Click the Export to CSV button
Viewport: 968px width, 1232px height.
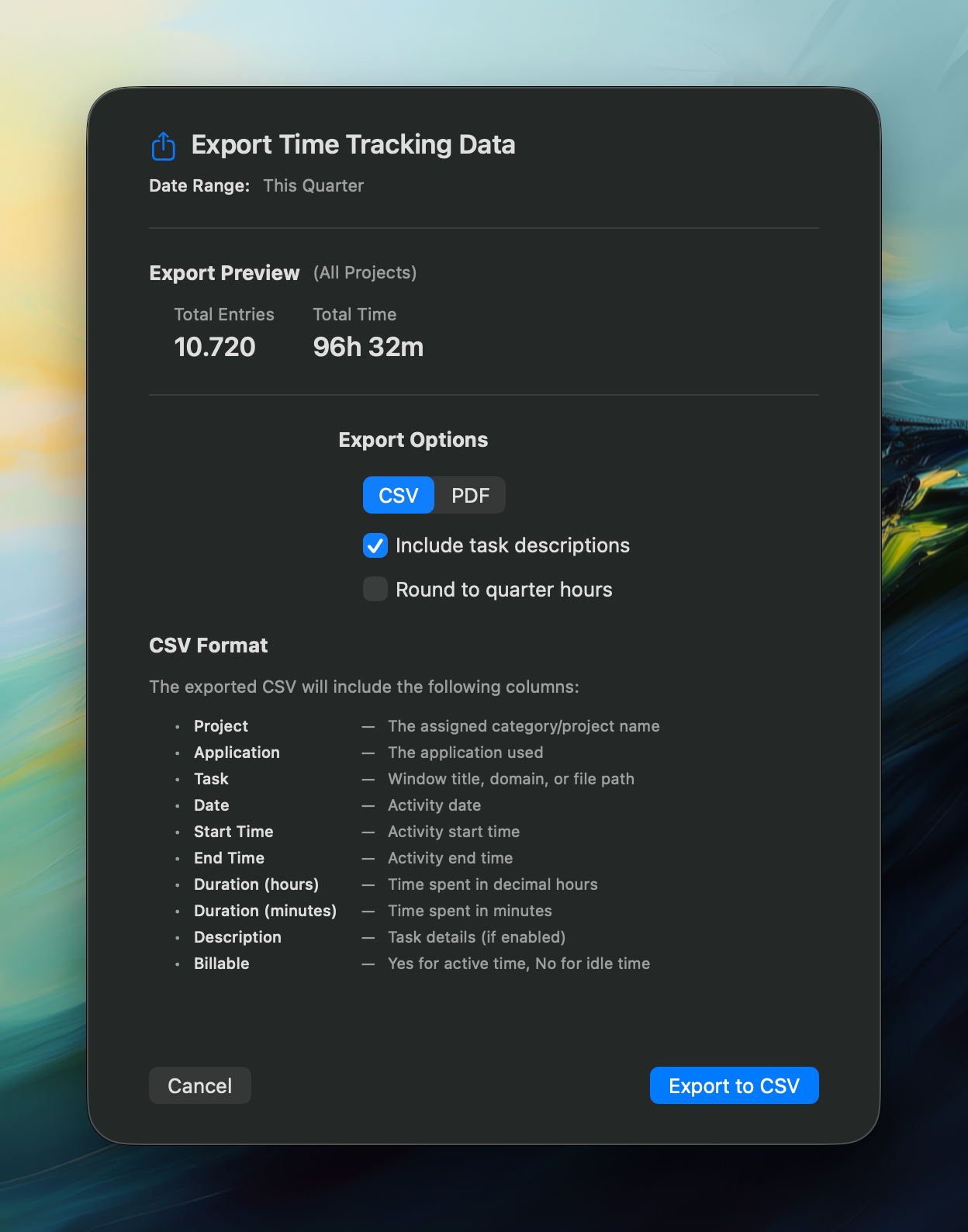click(733, 1085)
